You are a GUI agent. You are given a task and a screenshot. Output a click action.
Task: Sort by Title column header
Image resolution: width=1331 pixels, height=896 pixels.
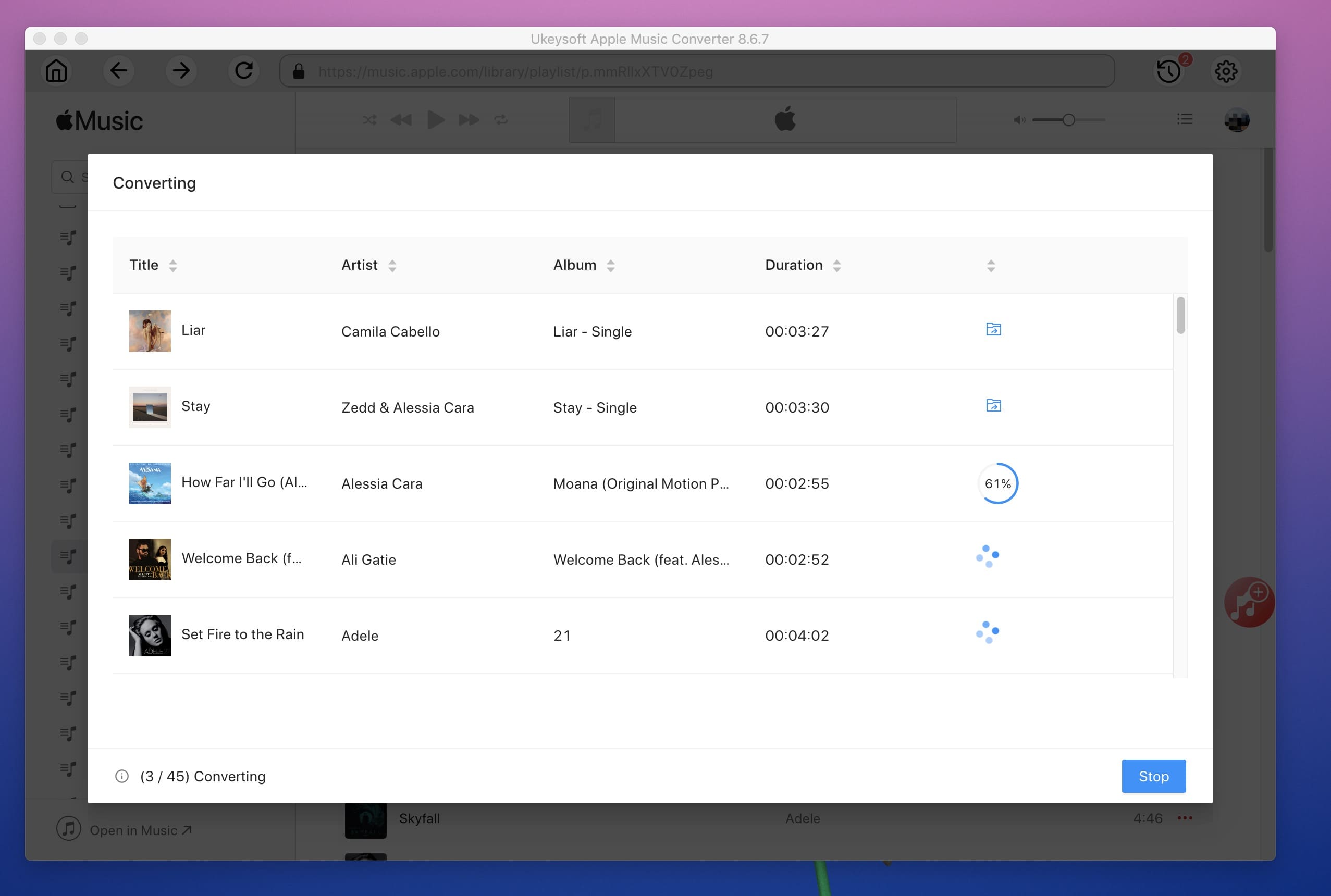click(x=154, y=264)
